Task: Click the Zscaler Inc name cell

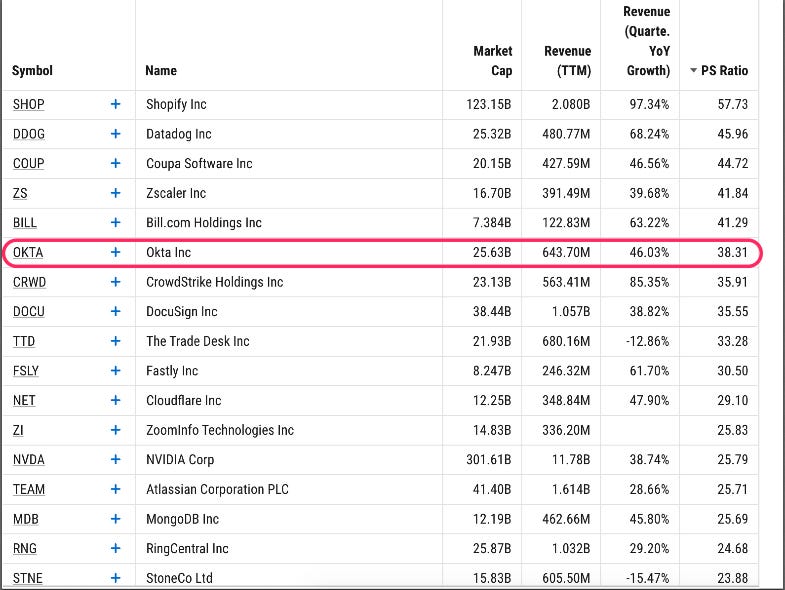Action: point(176,193)
